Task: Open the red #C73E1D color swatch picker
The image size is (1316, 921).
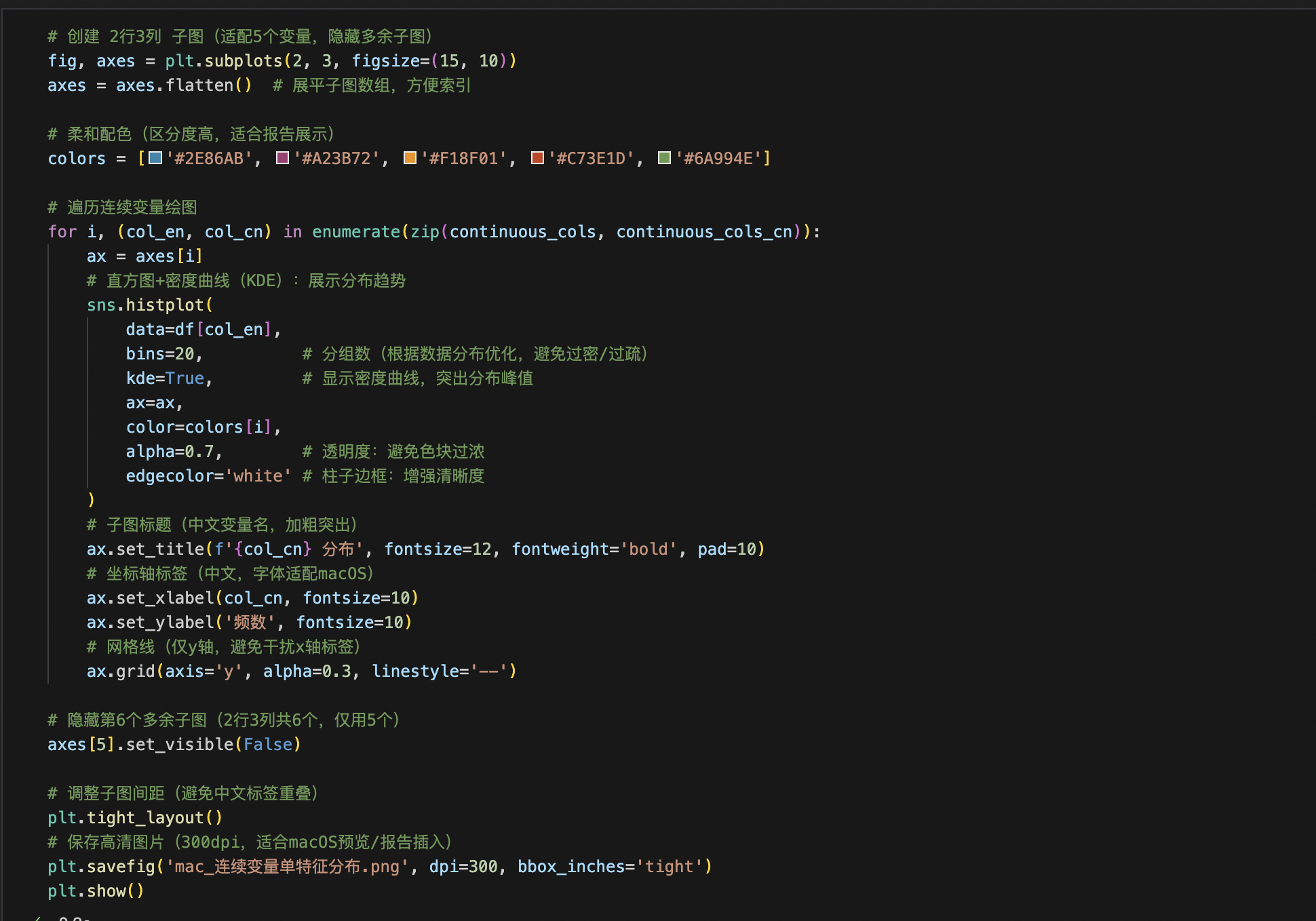Action: point(537,158)
